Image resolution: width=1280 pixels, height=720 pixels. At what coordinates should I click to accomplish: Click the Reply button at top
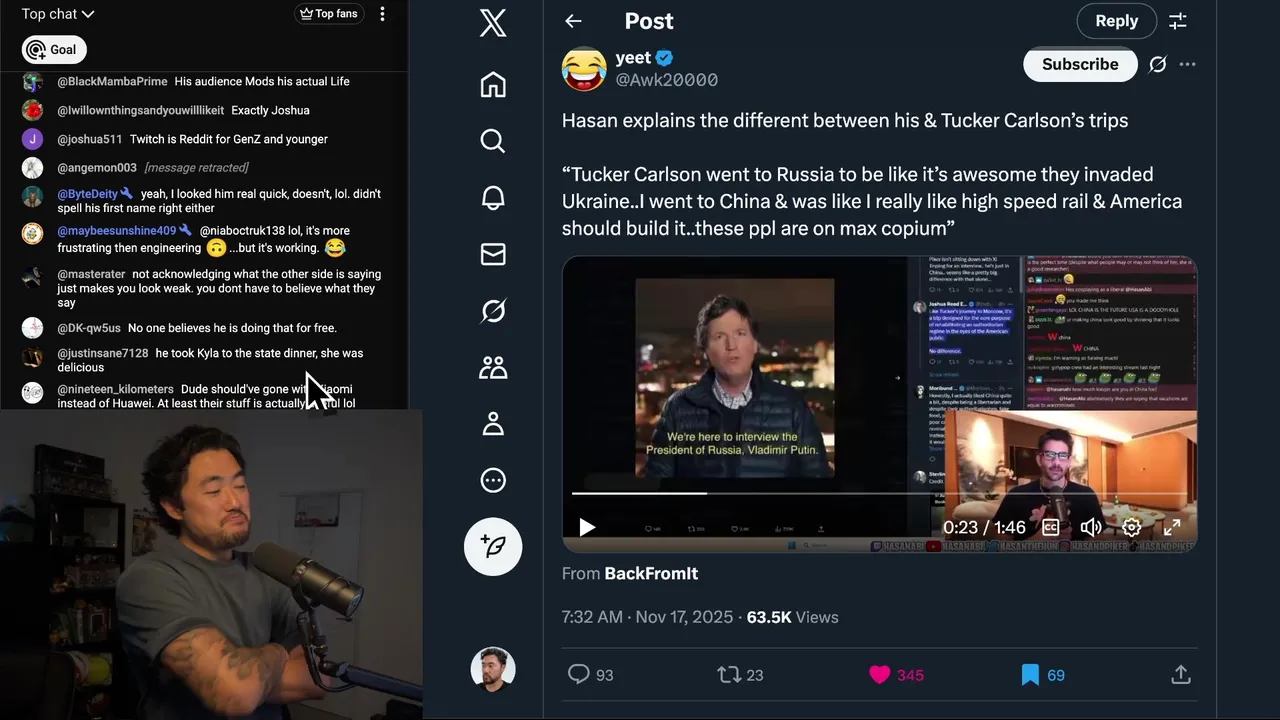pyautogui.click(x=1116, y=21)
